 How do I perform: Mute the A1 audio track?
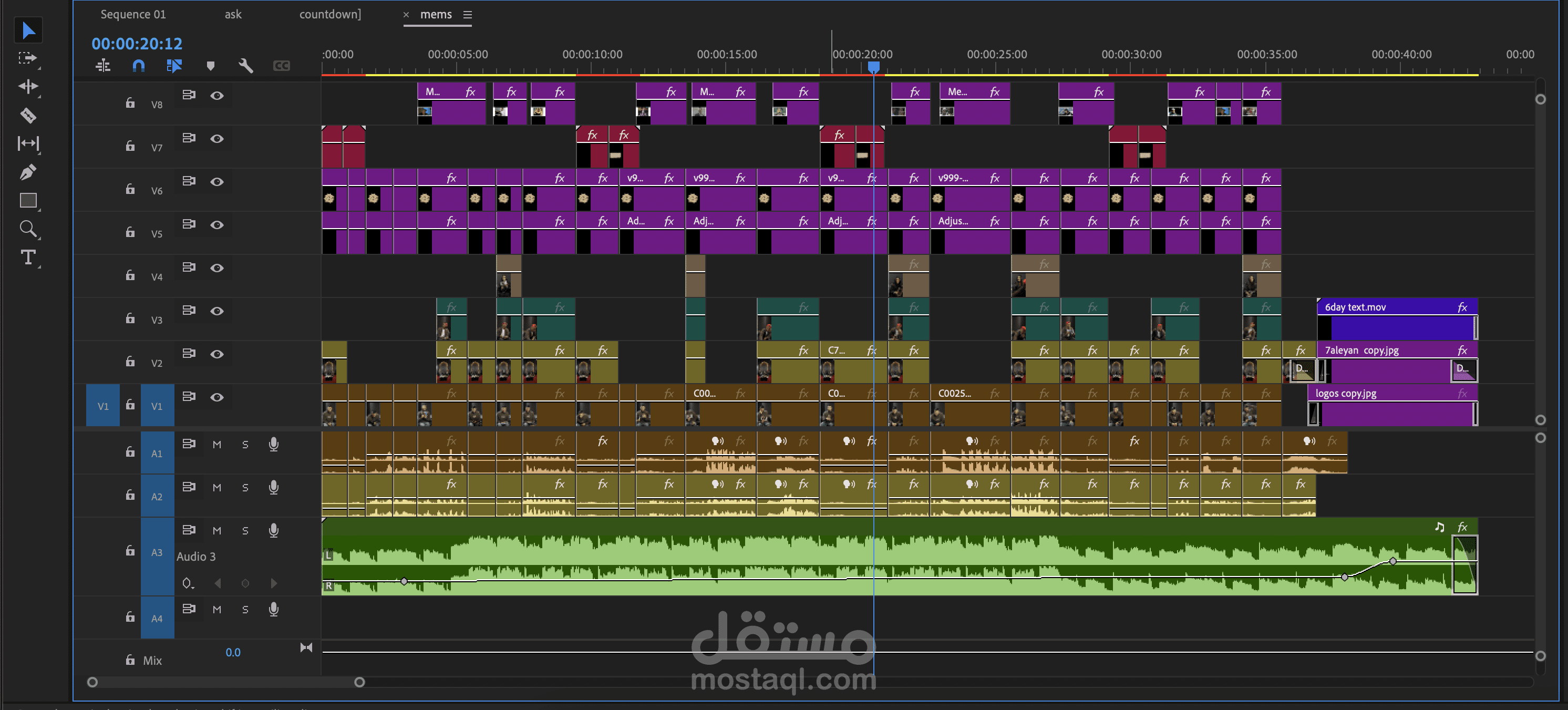pyautogui.click(x=216, y=445)
